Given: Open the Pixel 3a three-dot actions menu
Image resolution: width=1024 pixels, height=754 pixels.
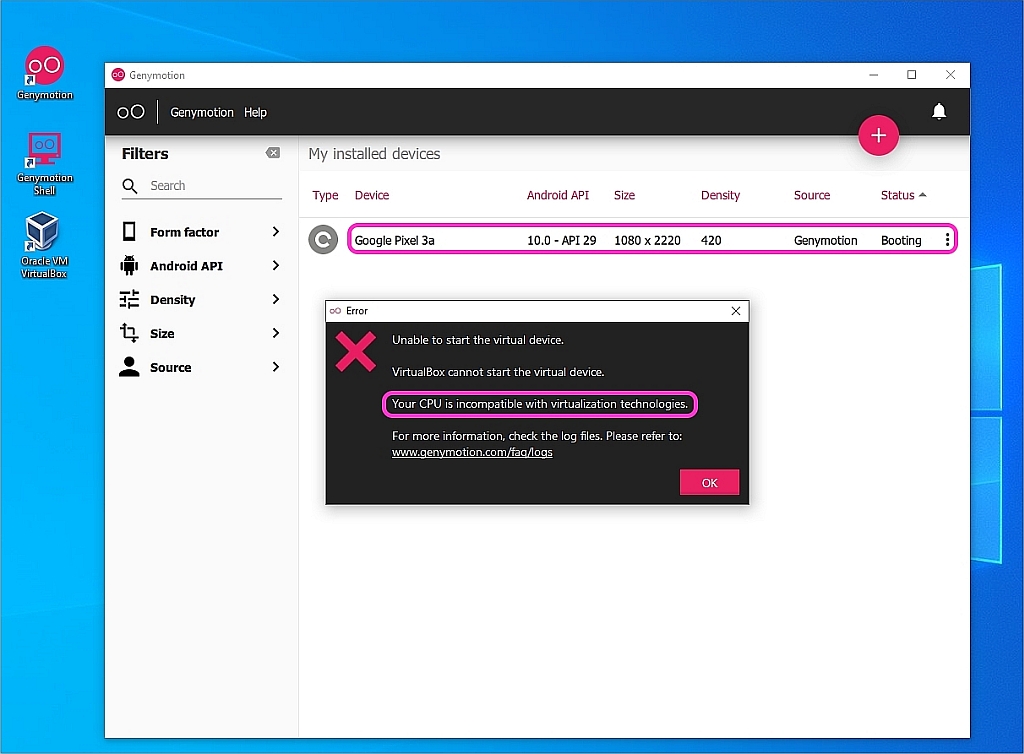Looking at the screenshot, I should 947,240.
